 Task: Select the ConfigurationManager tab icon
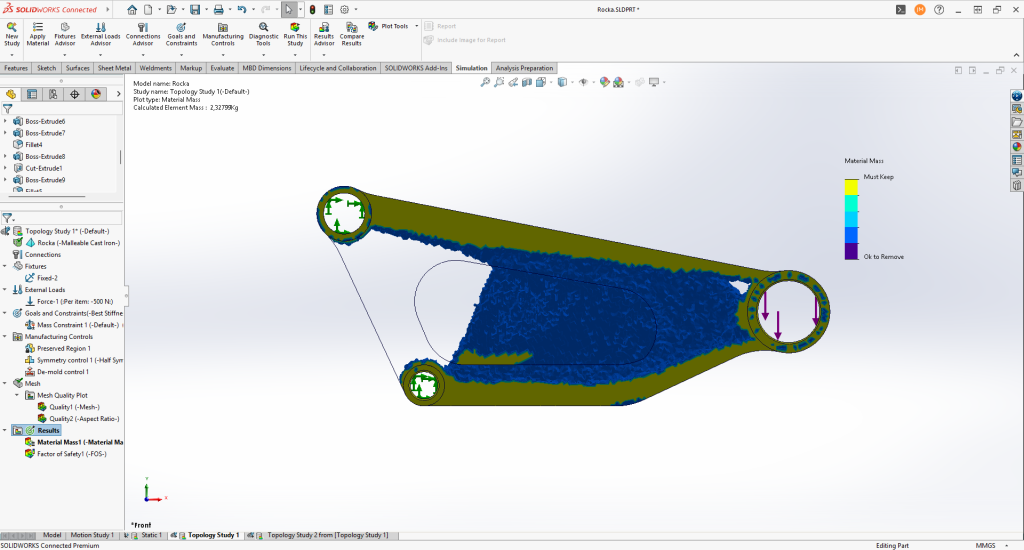click(x=53, y=94)
